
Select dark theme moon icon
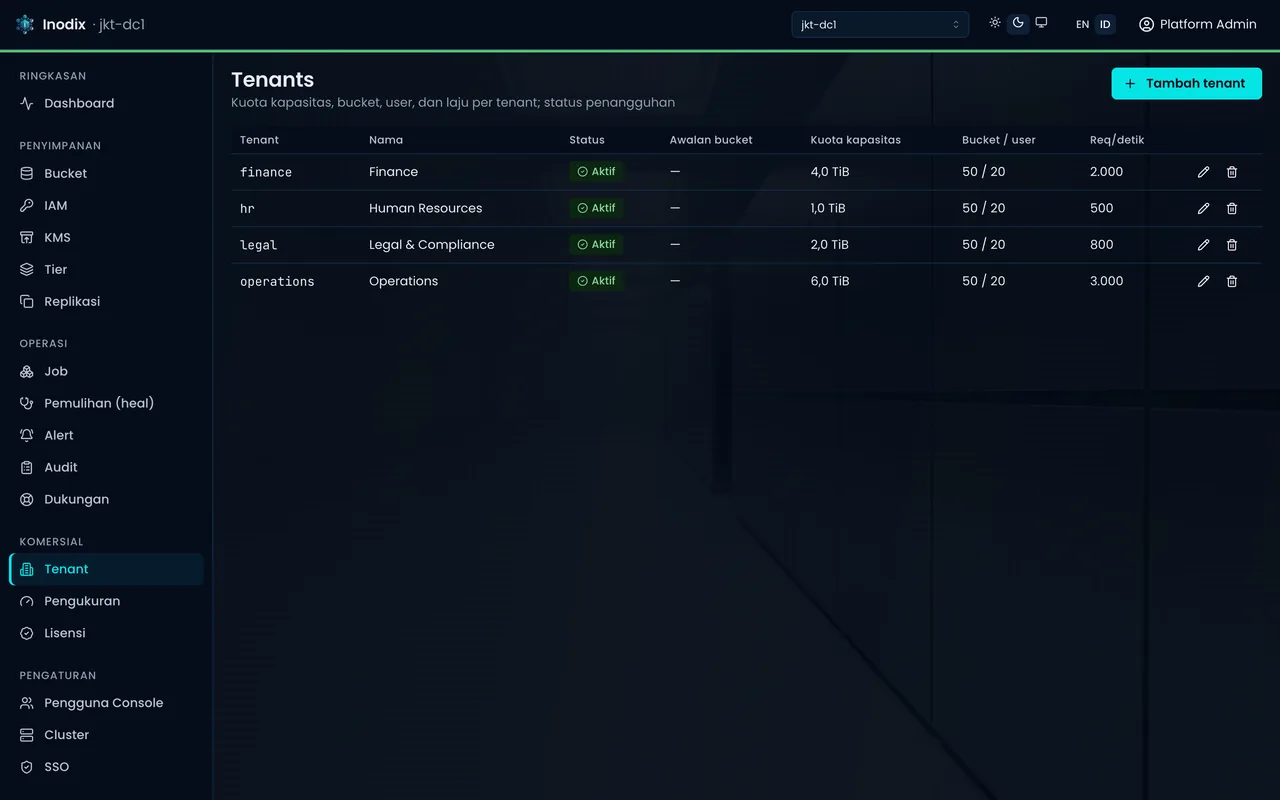(x=1018, y=23)
